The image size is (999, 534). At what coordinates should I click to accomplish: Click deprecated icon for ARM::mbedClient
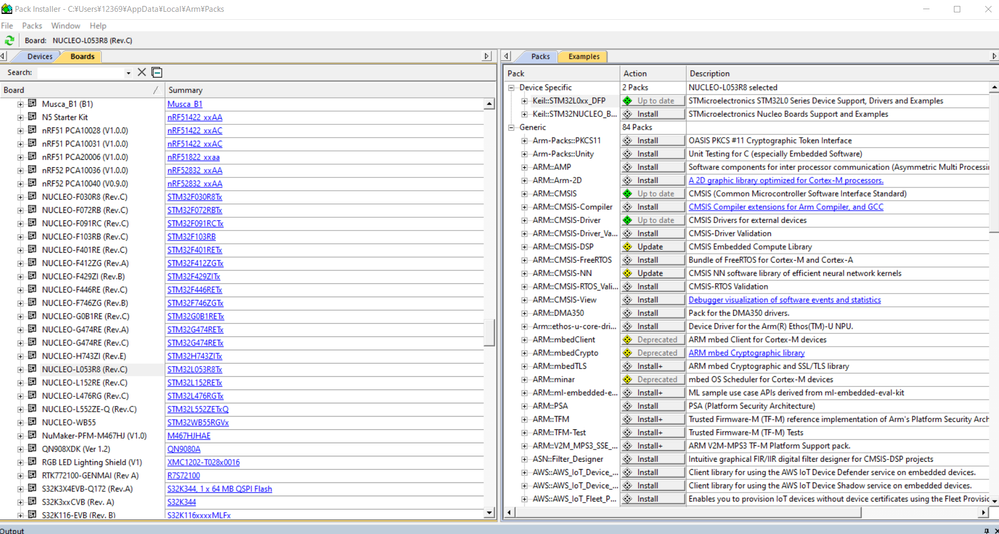click(627, 340)
